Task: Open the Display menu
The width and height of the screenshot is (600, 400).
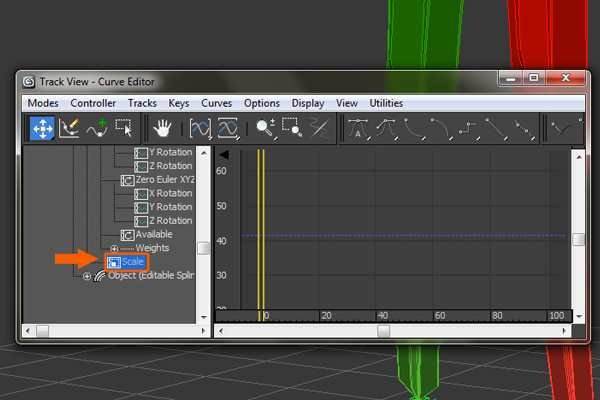Action: pos(308,103)
